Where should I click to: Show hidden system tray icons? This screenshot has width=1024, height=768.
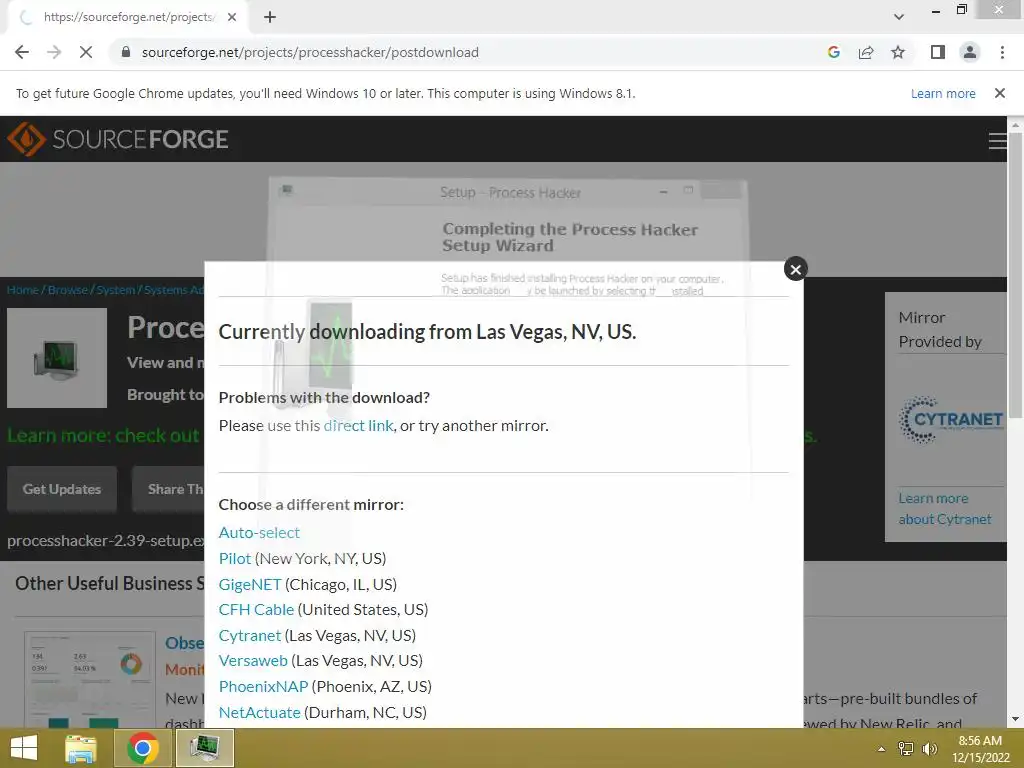click(882, 749)
